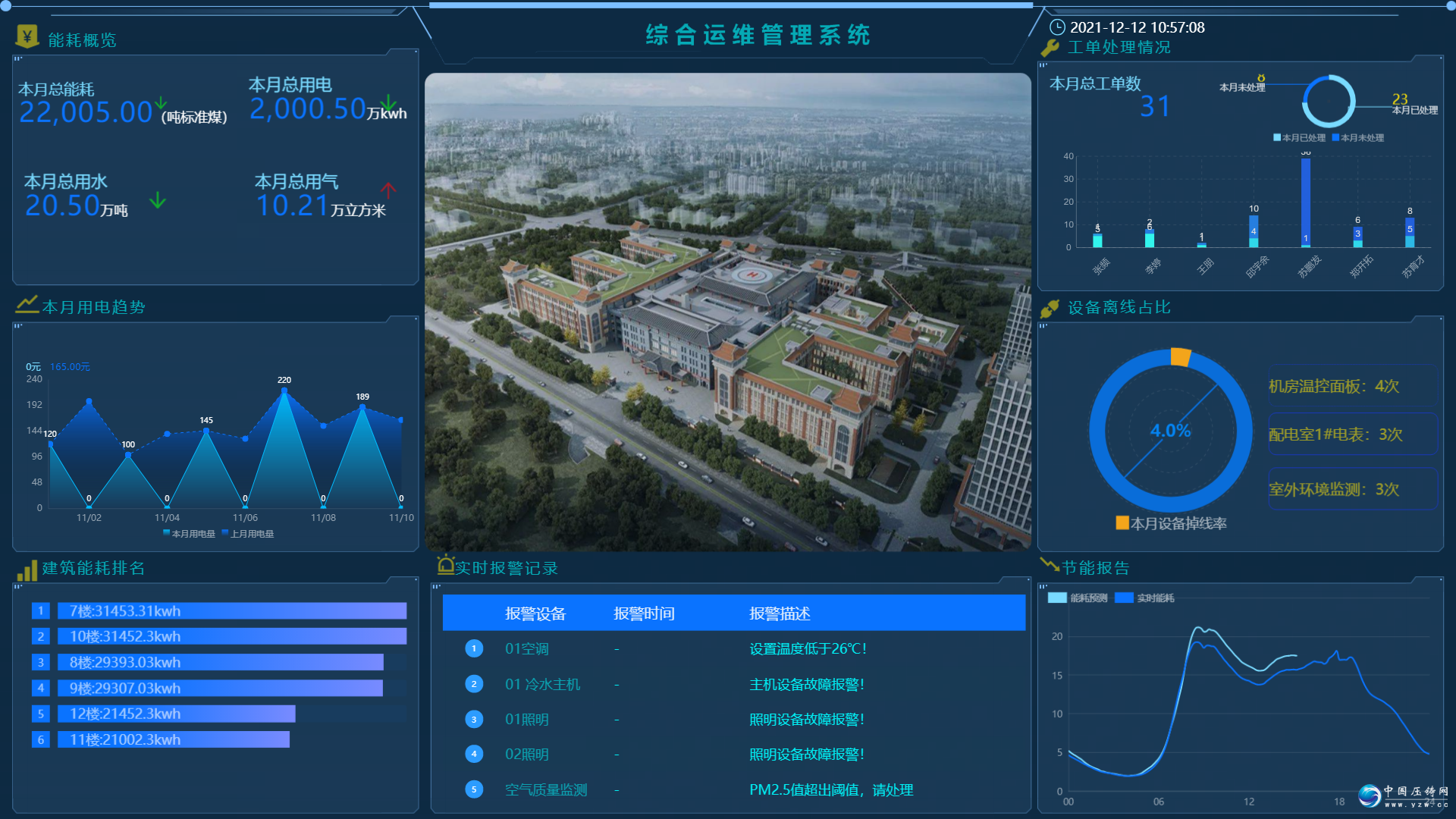Click the PM2.5值超出阈值，请处理 alarm text

831,790
